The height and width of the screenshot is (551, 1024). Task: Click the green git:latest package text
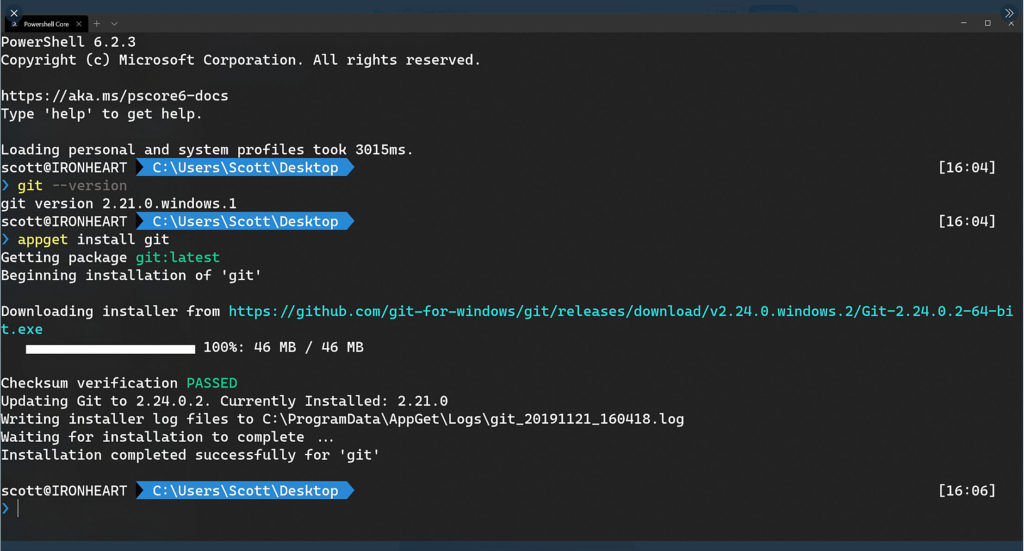pos(178,257)
